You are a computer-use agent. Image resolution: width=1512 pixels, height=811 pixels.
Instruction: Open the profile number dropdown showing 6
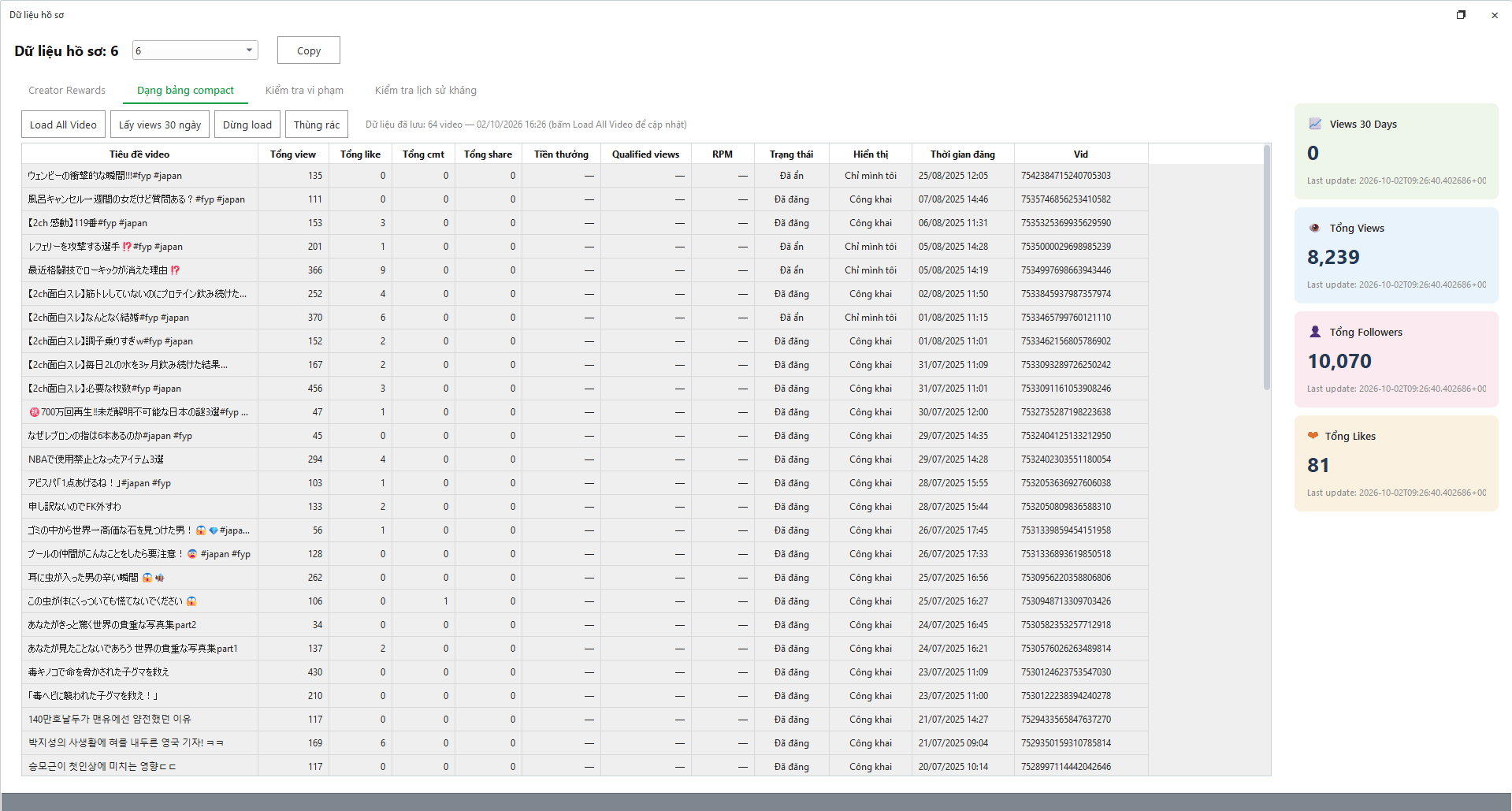click(195, 50)
